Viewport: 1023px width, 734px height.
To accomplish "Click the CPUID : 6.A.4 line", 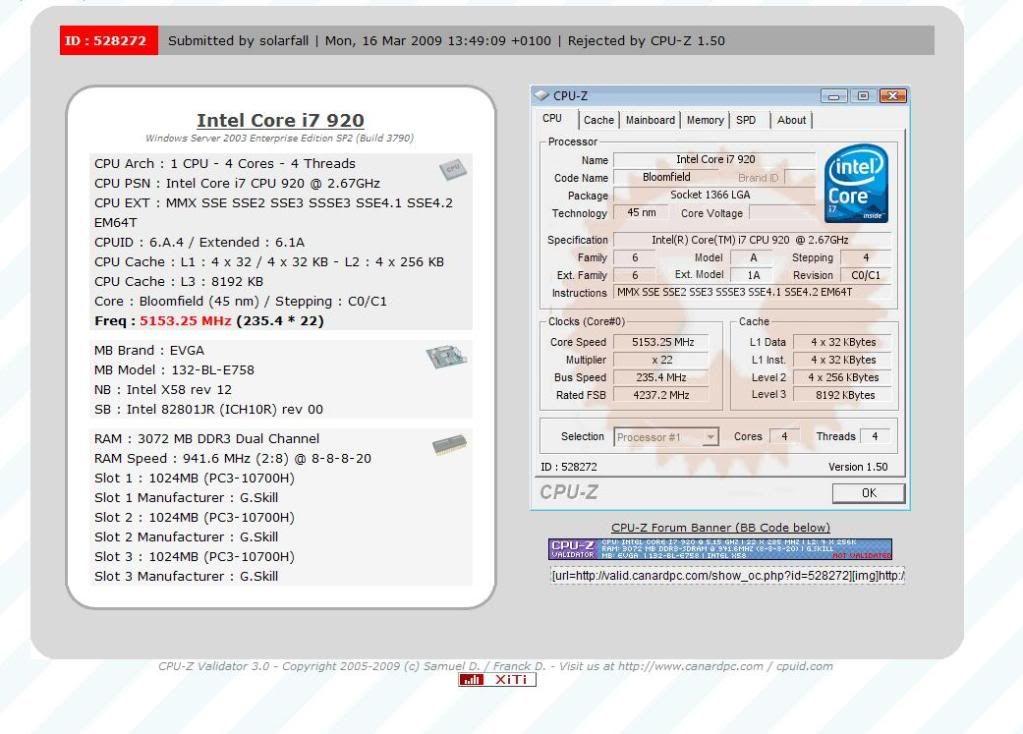I will [x=200, y=242].
